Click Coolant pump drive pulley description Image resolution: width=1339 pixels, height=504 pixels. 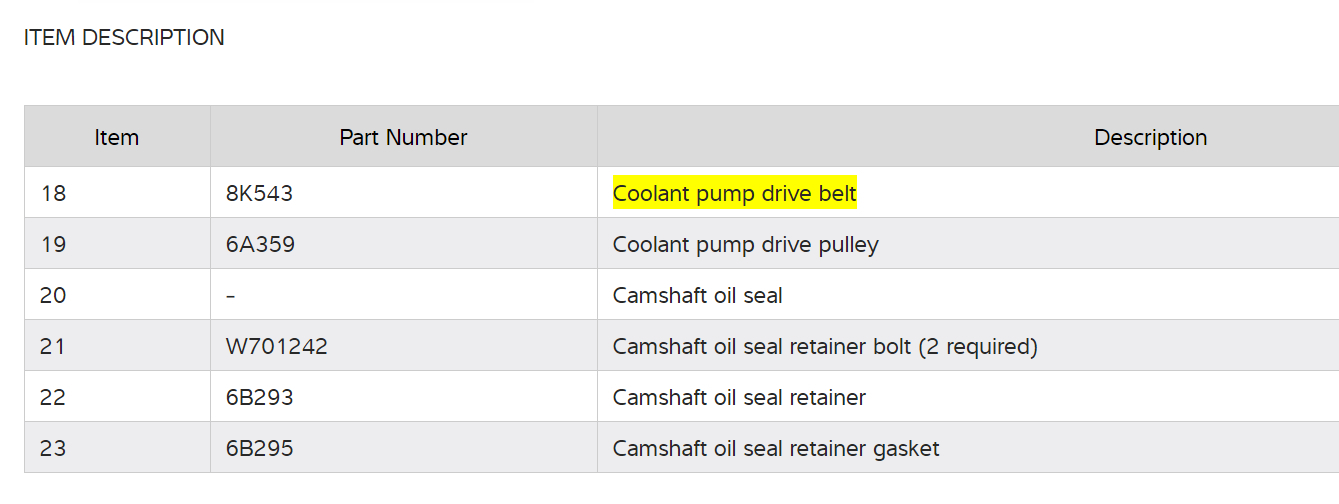pyautogui.click(x=745, y=244)
